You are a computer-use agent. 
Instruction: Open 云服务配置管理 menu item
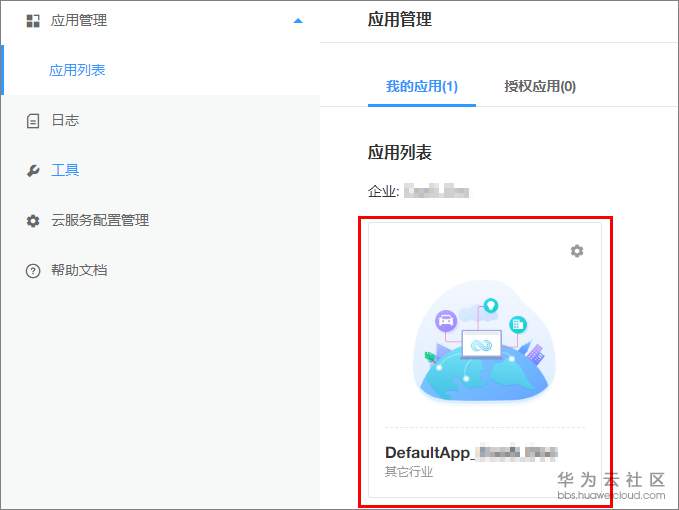[x=100, y=220]
